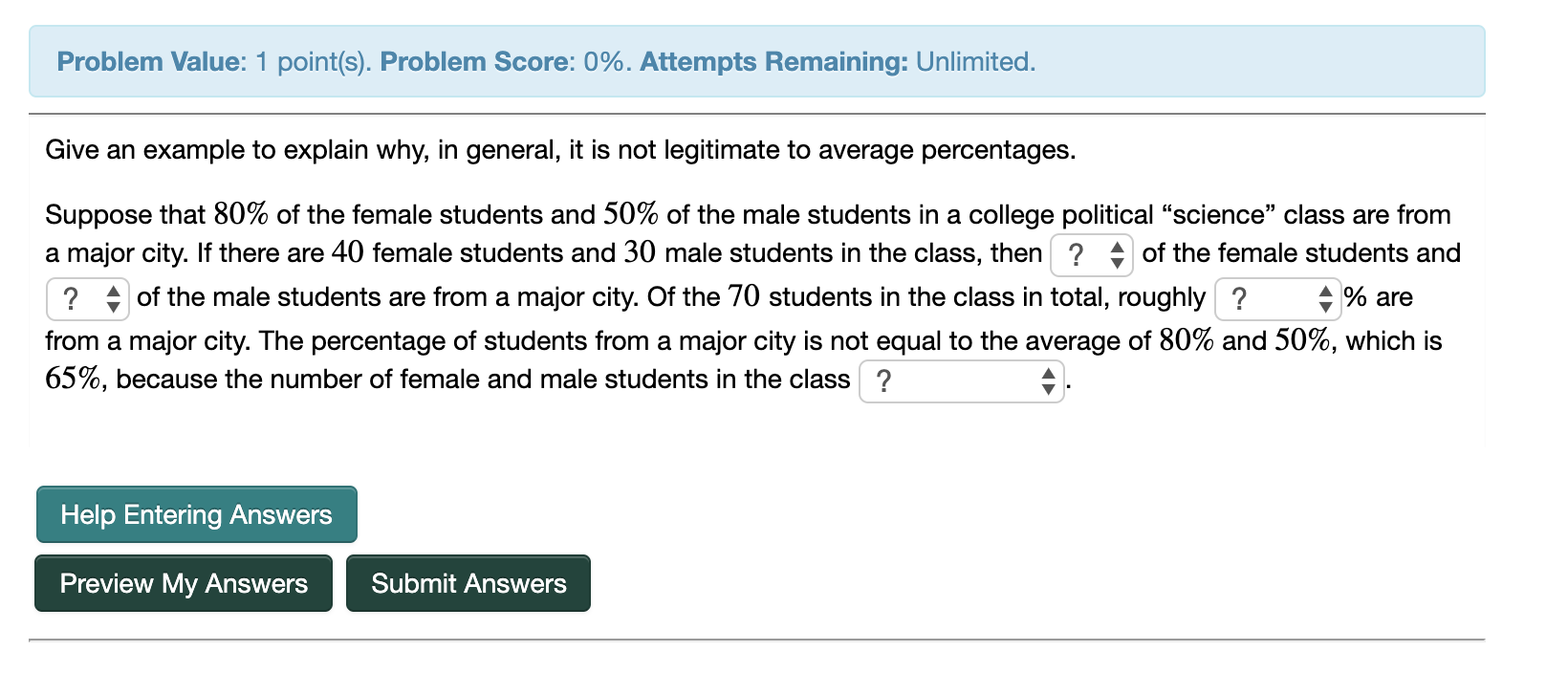Click the down stepper arrow on the male students dropdown
This screenshot has width=1568, height=673.
pos(113,306)
